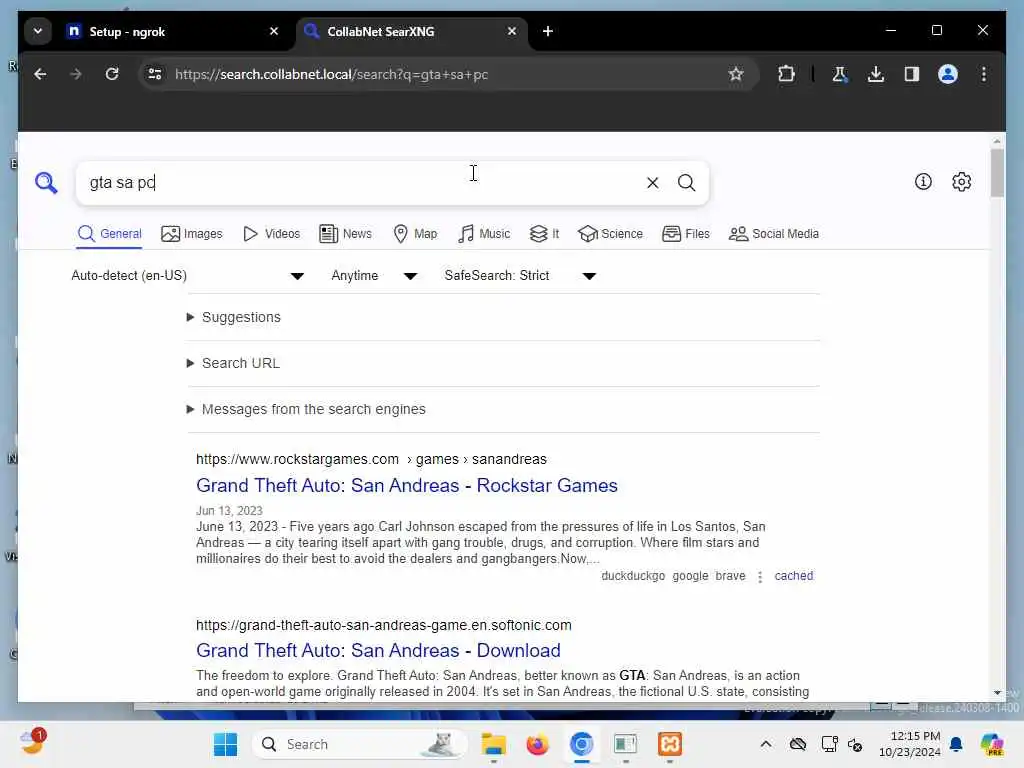Select the It search category
Viewport: 1024px width, 768px height.
coord(544,234)
